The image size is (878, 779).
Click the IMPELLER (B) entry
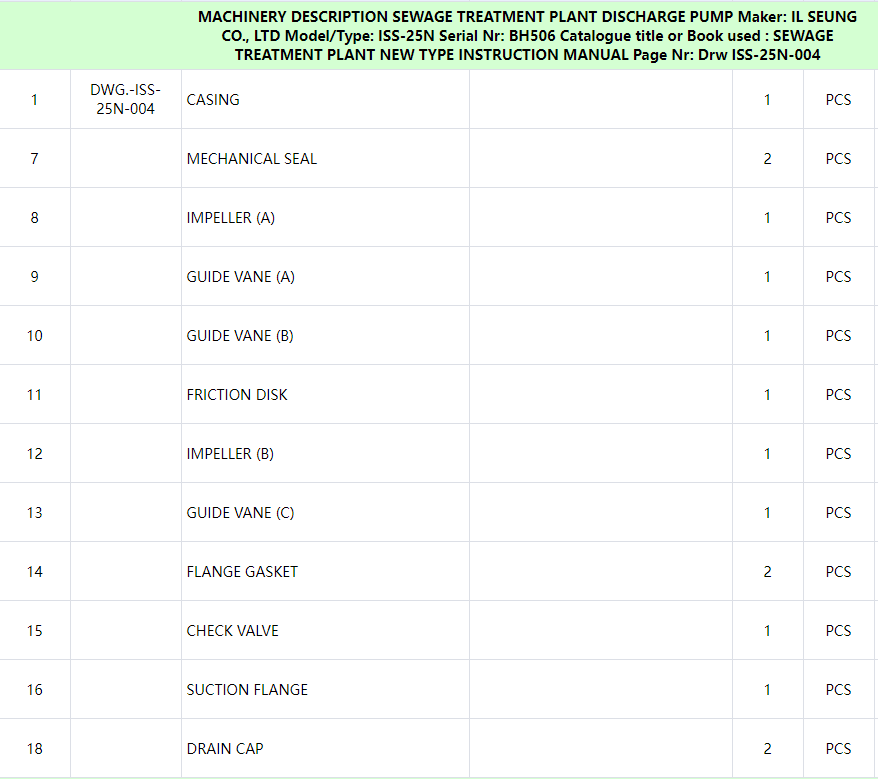230,454
